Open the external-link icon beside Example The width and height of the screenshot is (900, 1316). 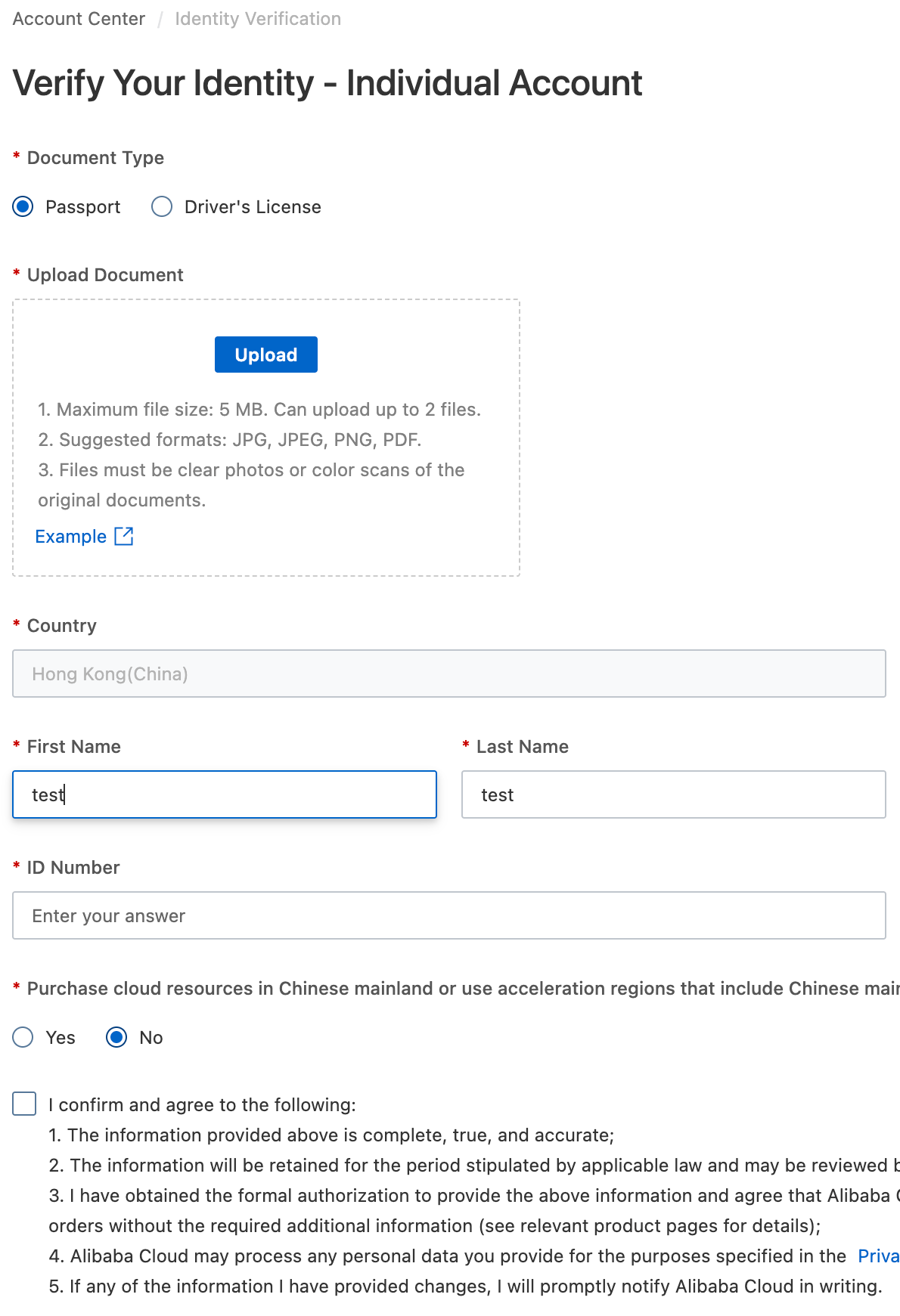(x=124, y=537)
